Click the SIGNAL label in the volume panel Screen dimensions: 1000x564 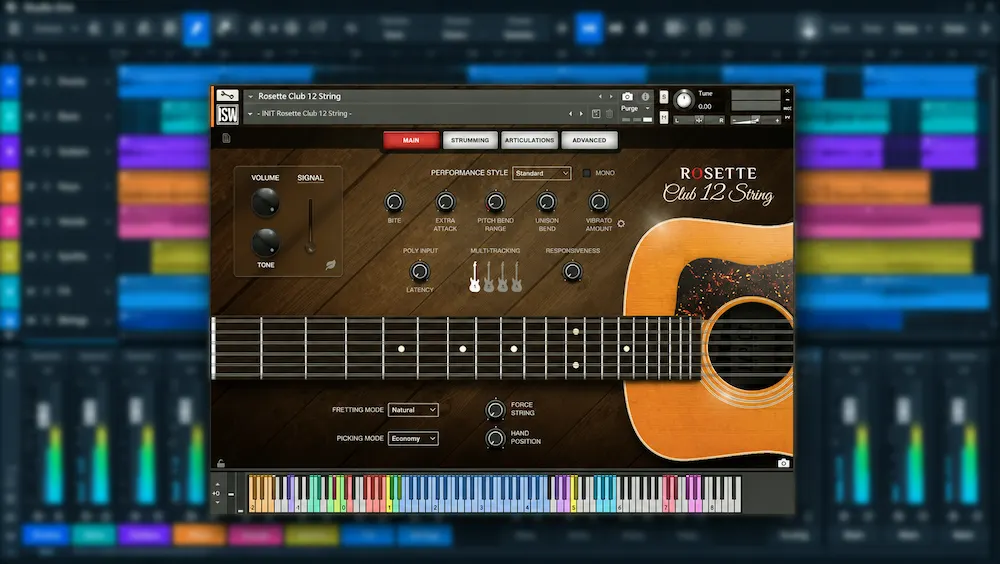311,178
